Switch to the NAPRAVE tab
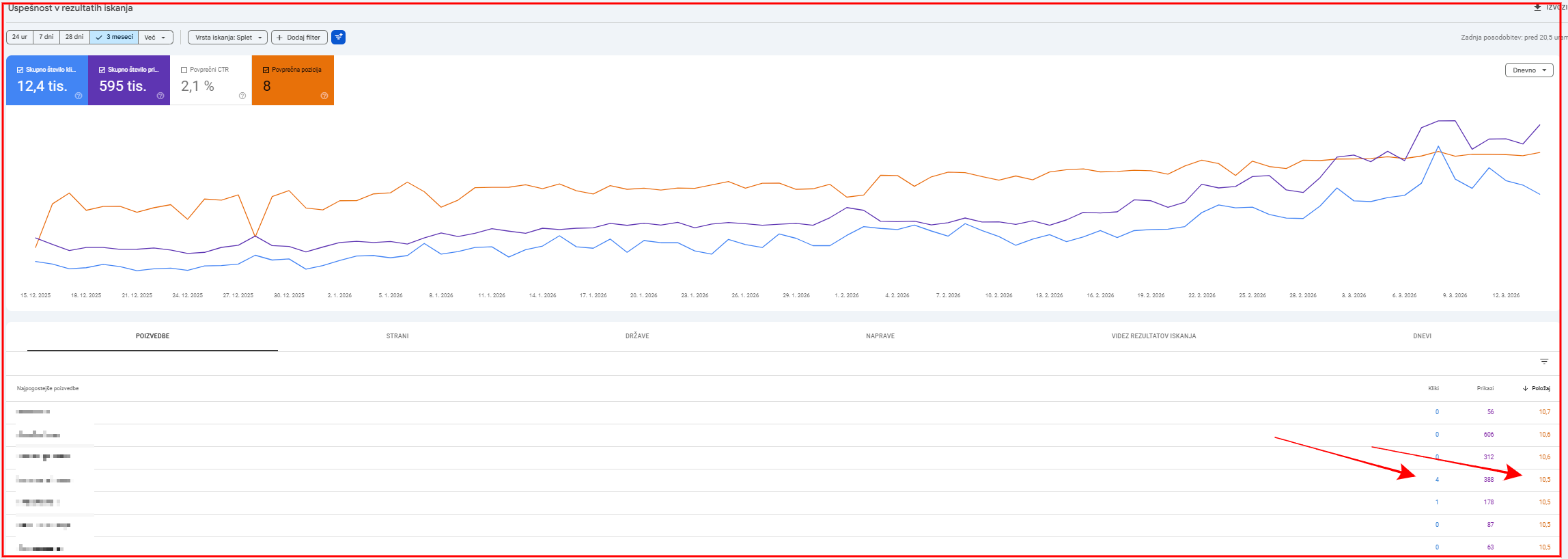 click(x=880, y=336)
